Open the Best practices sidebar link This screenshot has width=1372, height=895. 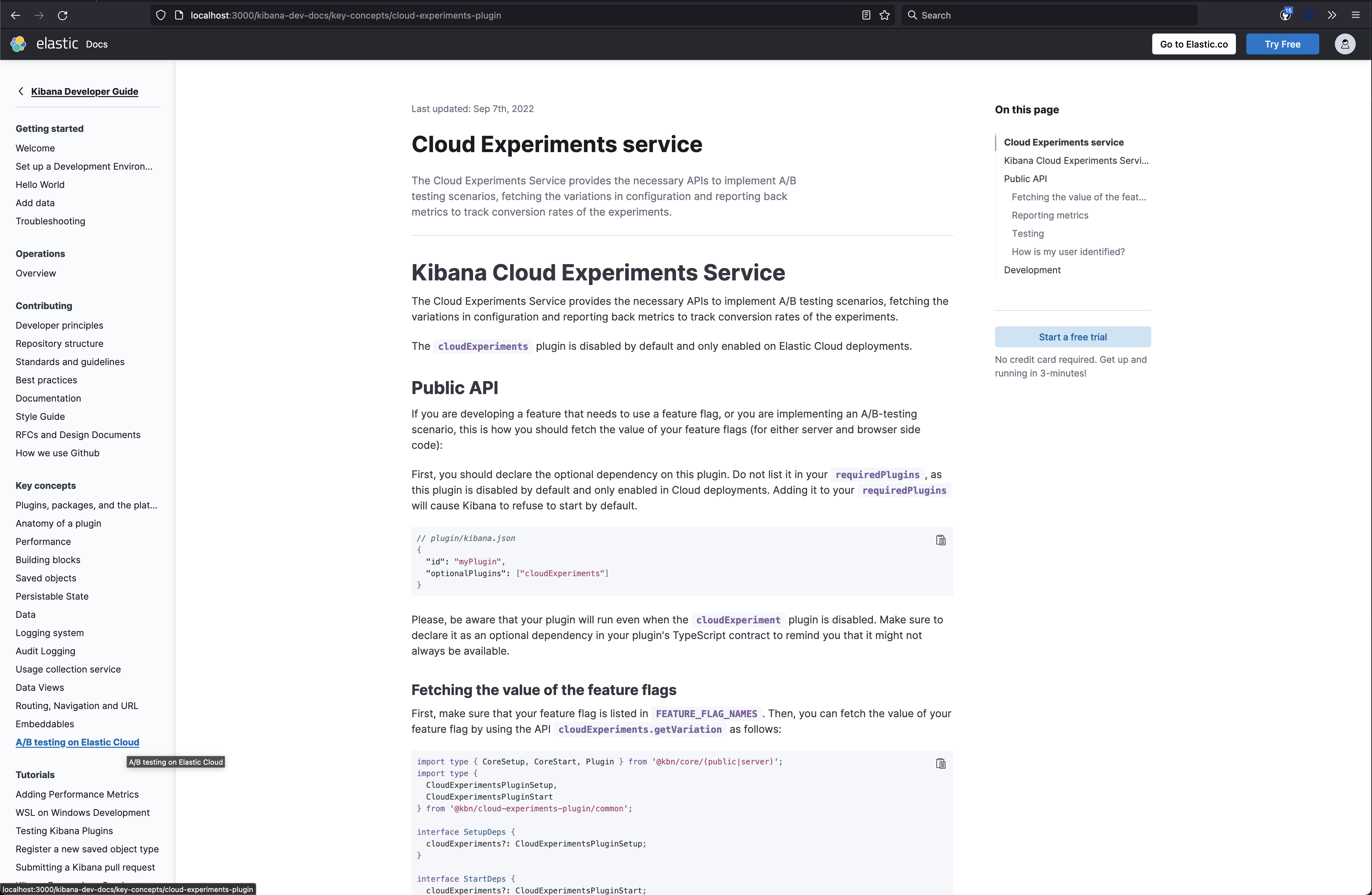pyautogui.click(x=46, y=380)
